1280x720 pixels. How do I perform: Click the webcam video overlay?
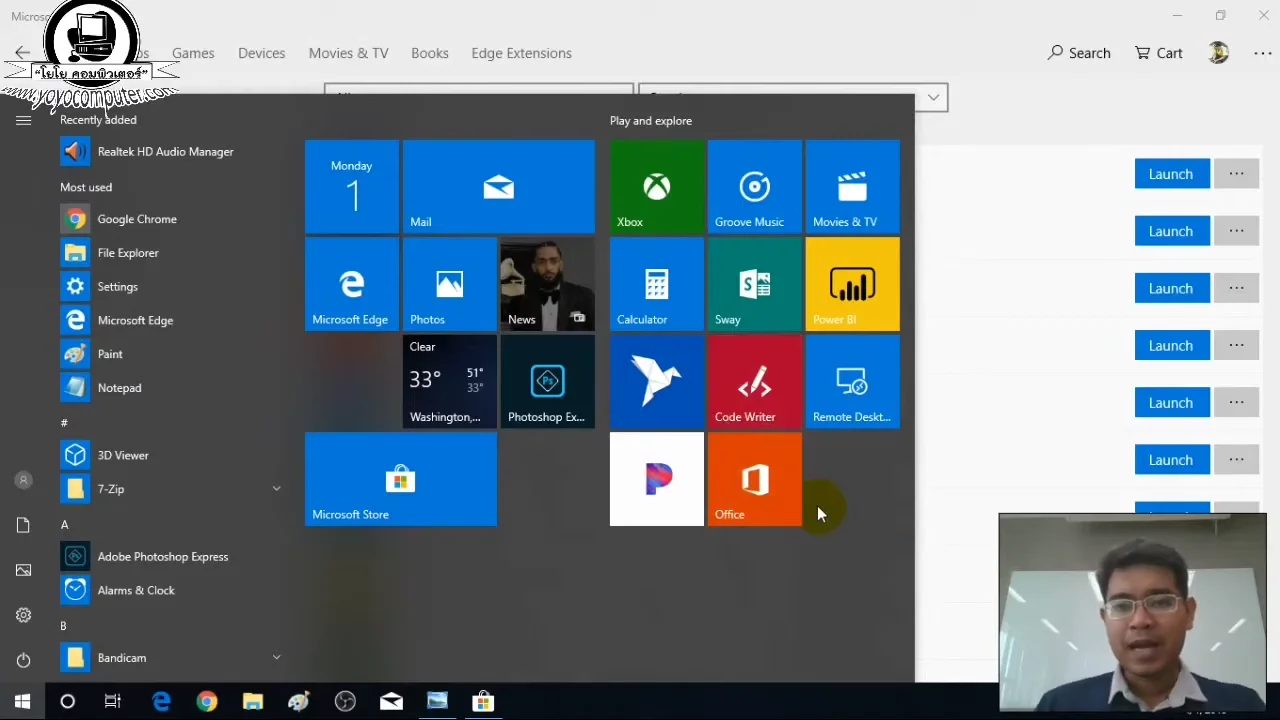tap(1131, 610)
